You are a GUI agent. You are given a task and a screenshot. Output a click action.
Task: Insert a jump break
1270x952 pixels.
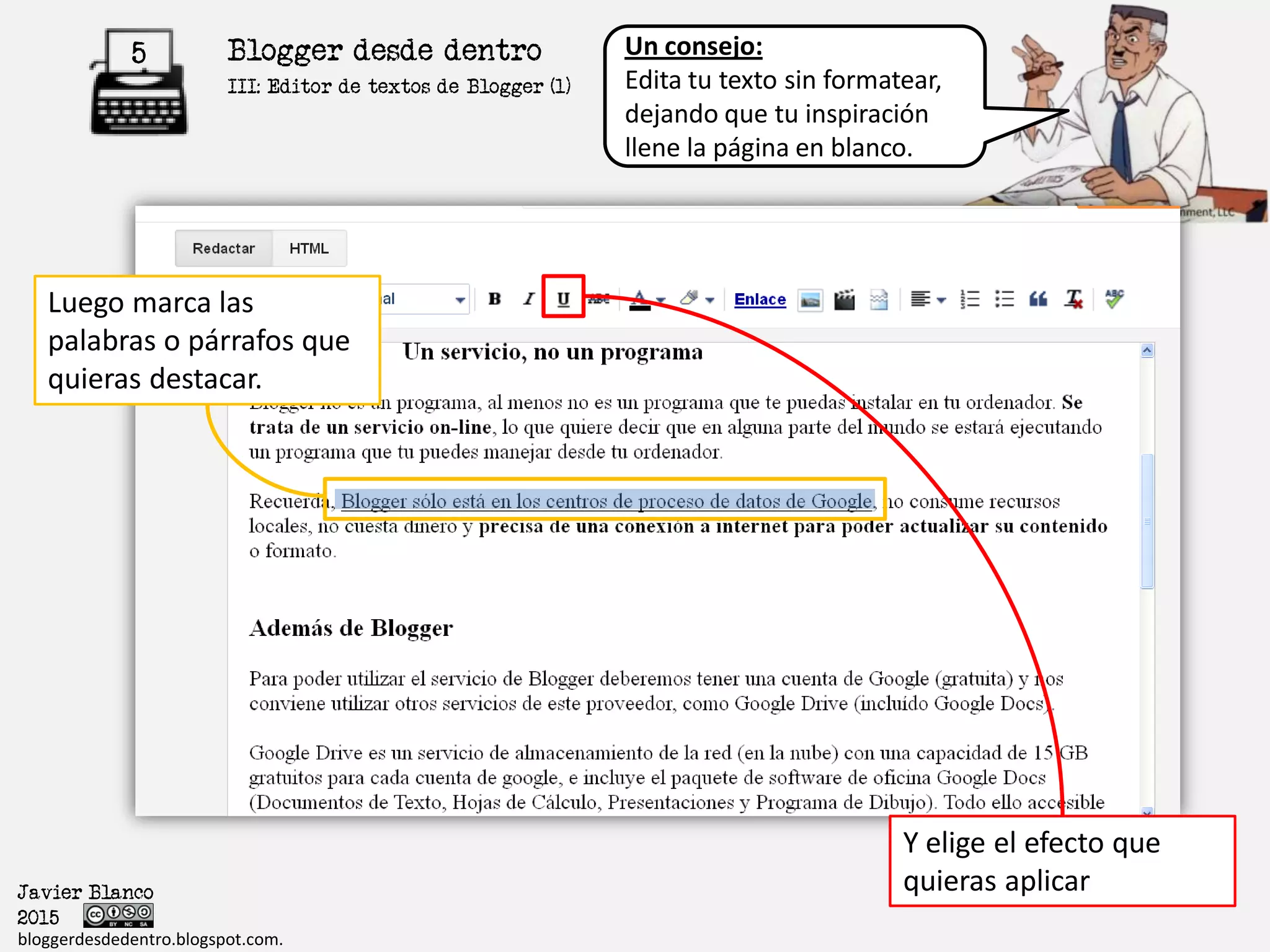(879, 300)
